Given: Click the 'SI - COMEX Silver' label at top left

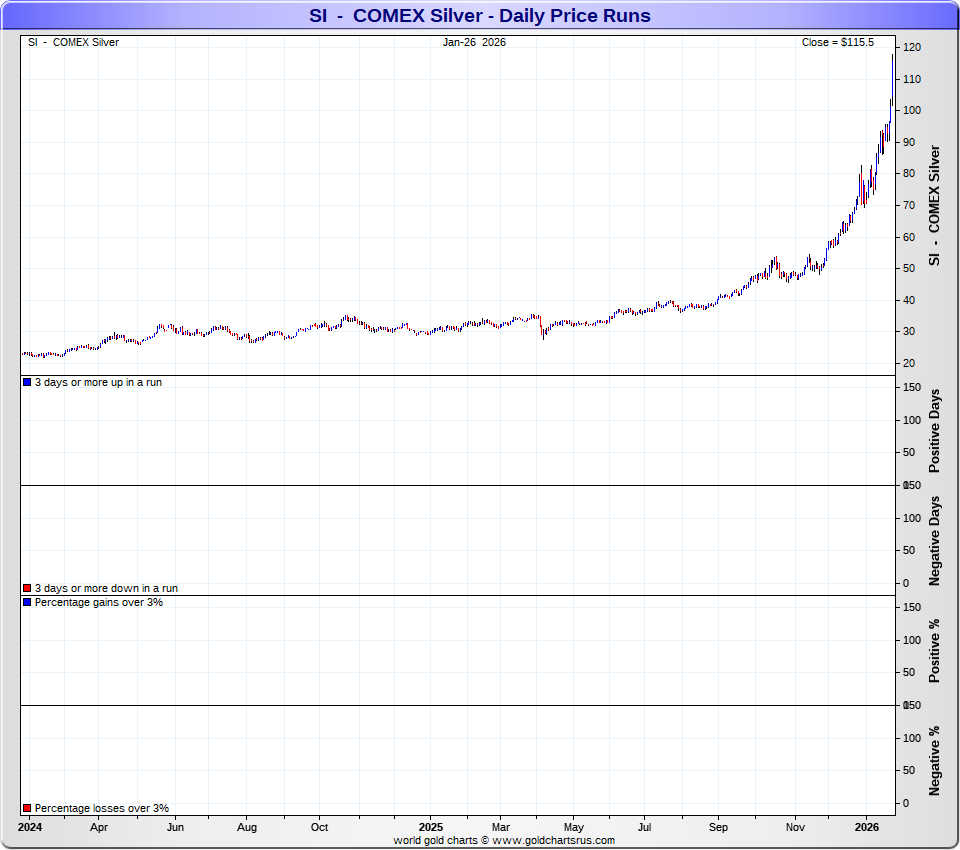Looking at the screenshot, I should [x=73, y=42].
